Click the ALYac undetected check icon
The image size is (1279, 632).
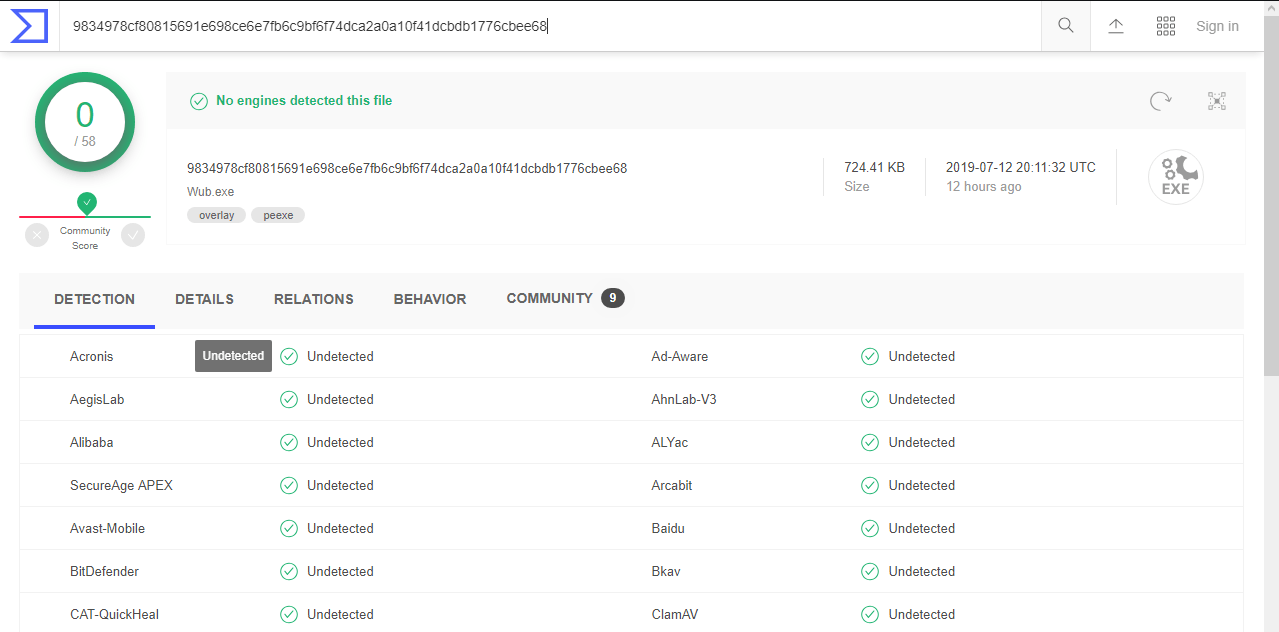pos(870,442)
